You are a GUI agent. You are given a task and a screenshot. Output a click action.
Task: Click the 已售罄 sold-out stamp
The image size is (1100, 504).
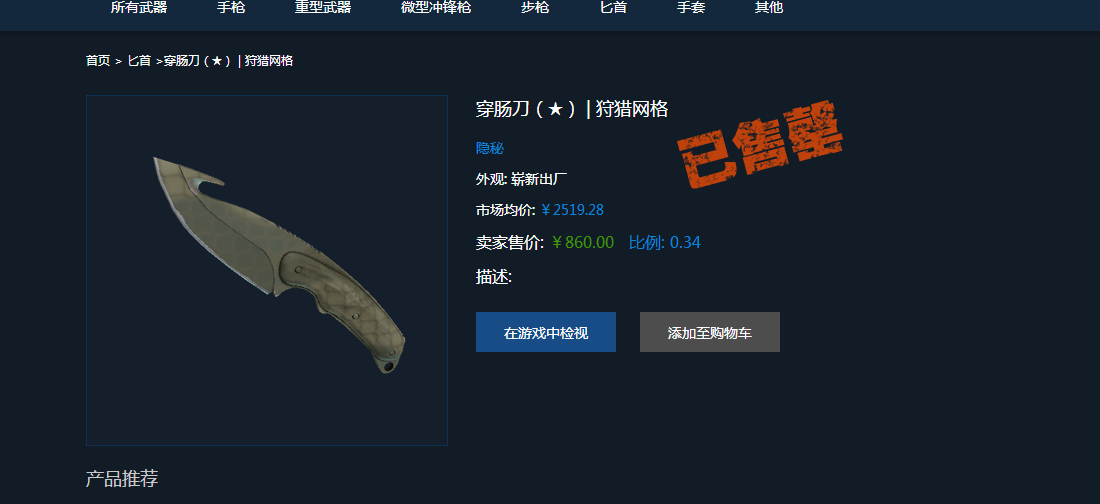[760, 146]
